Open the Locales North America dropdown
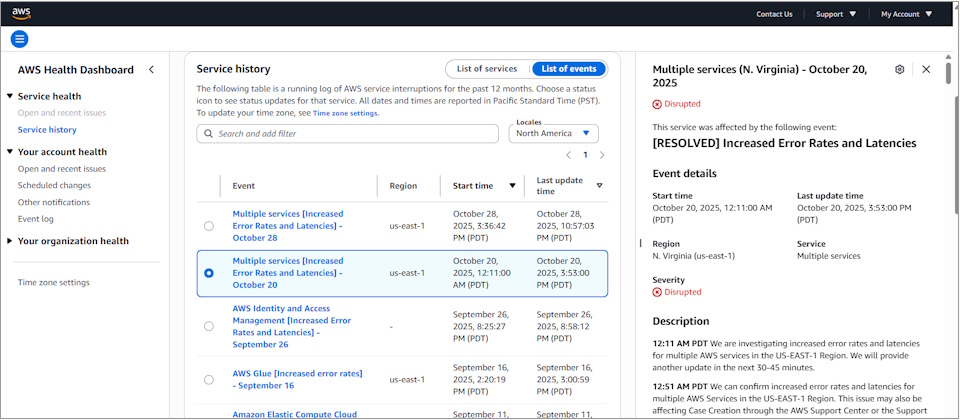The height and width of the screenshot is (420, 960). (x=555, y=133)
